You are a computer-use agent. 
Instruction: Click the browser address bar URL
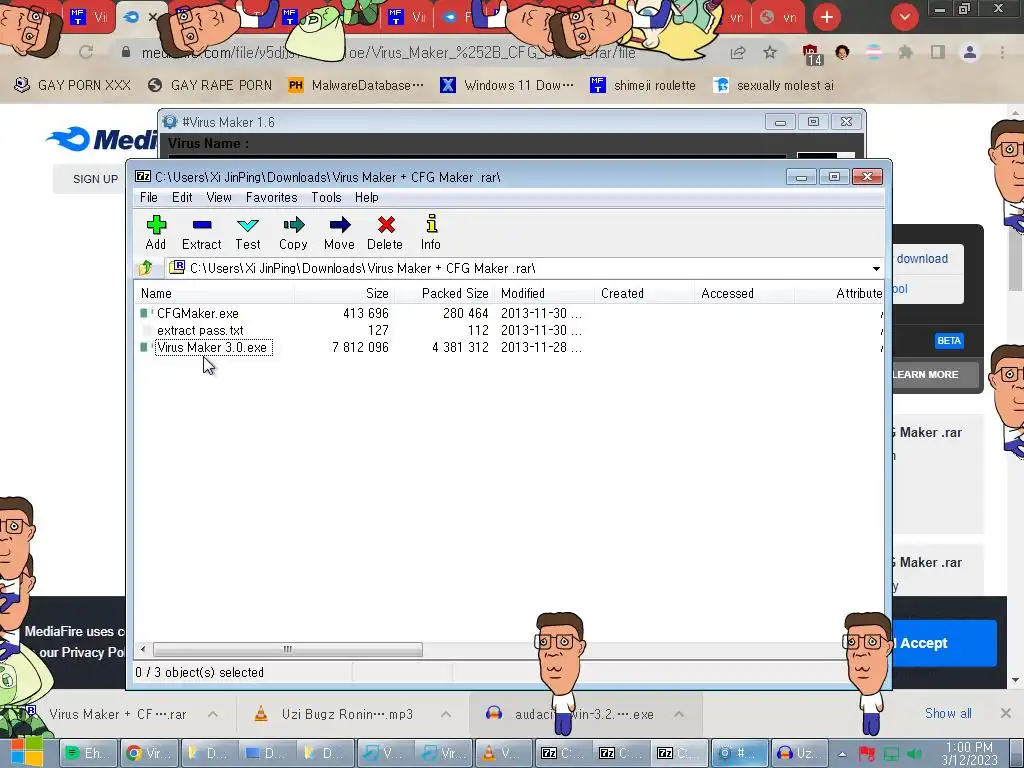(389, 53)
